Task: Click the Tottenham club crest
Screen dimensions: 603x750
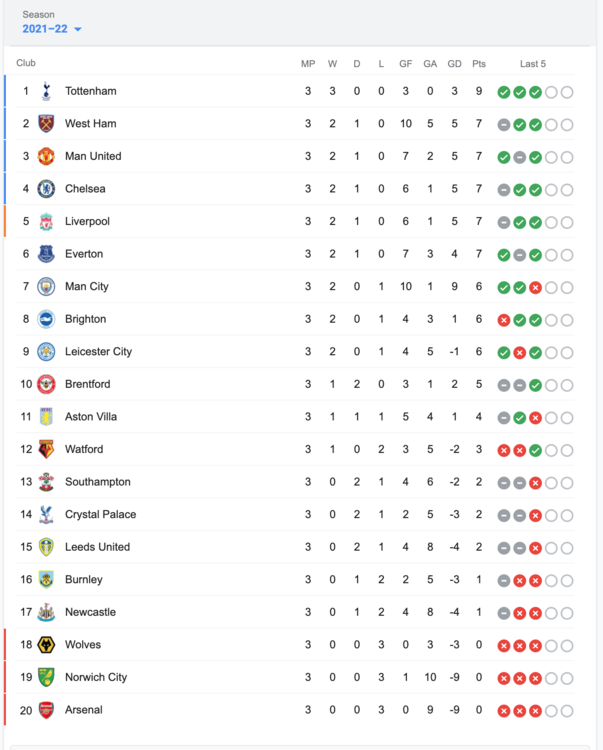Action: (46, 91)
